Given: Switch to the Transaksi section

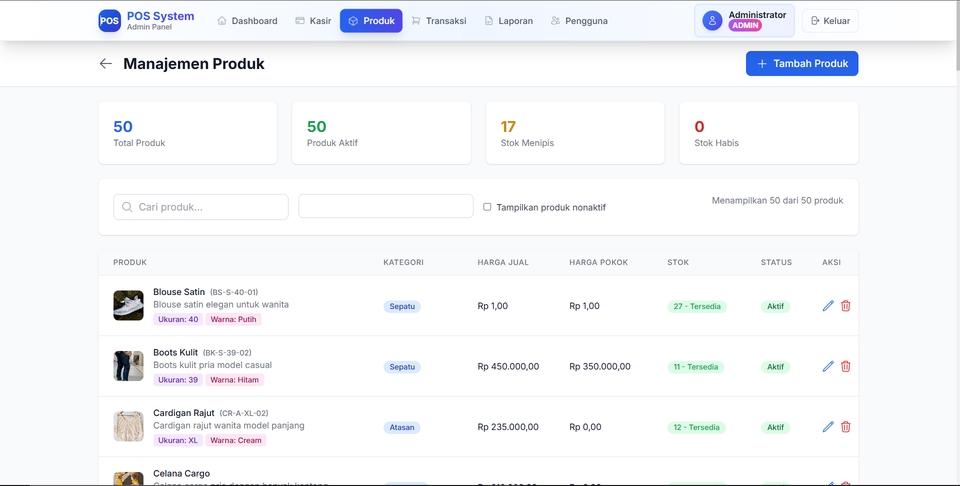Looking at the screenshot, I should coord(438,21).
